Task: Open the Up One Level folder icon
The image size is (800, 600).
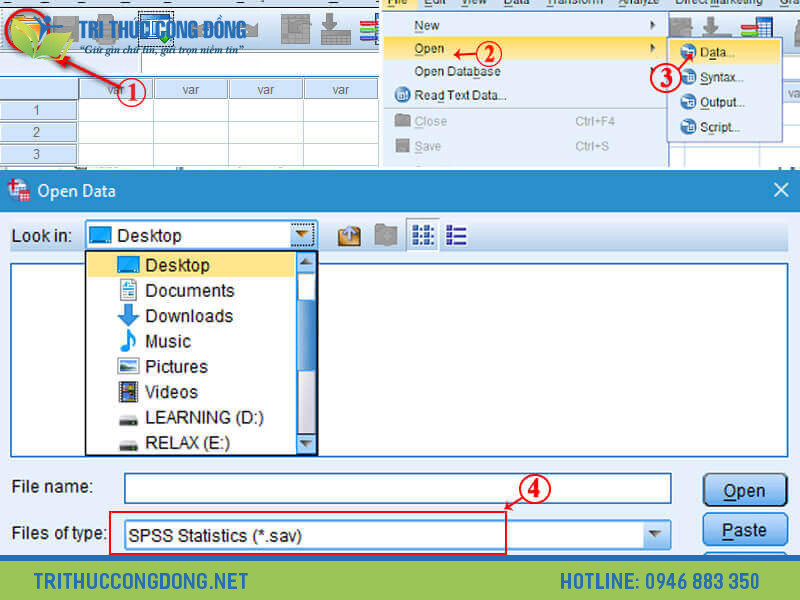Action: click(349, 236)
